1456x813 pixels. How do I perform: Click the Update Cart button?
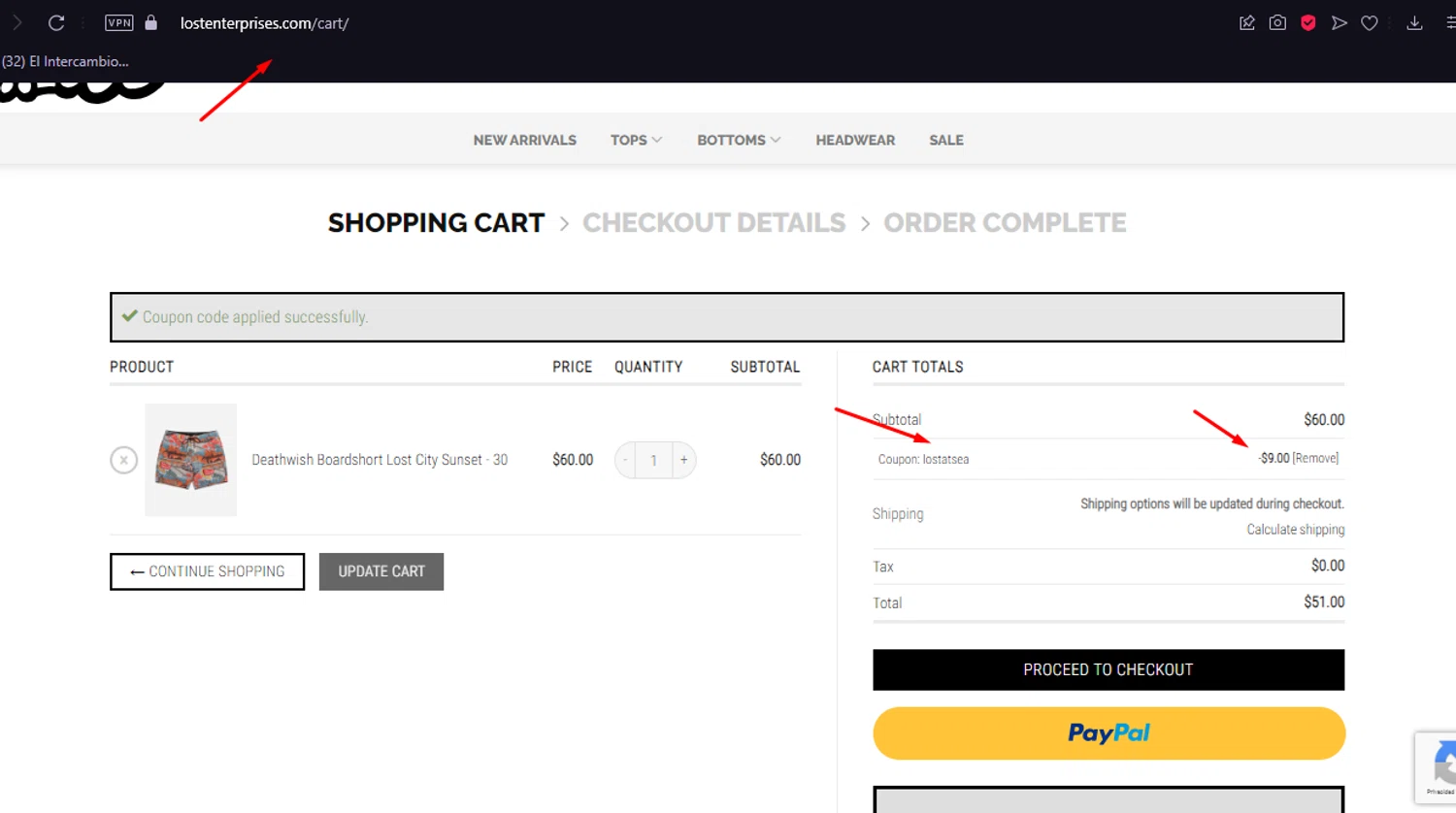click(x=381, y=571)
